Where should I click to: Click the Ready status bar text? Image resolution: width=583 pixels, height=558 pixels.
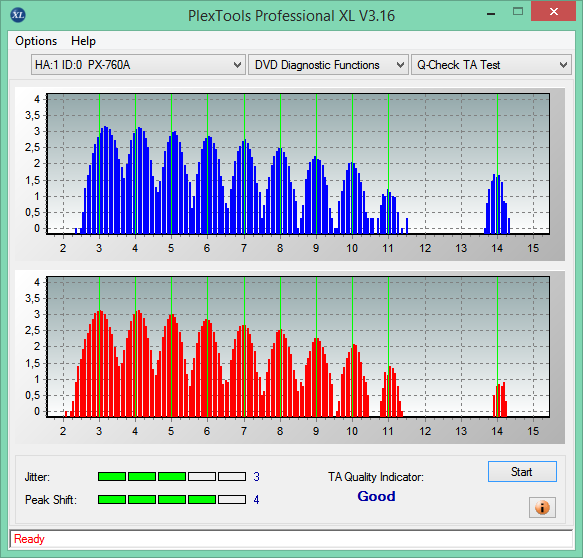pyautogui.click(x=29, y=538)
